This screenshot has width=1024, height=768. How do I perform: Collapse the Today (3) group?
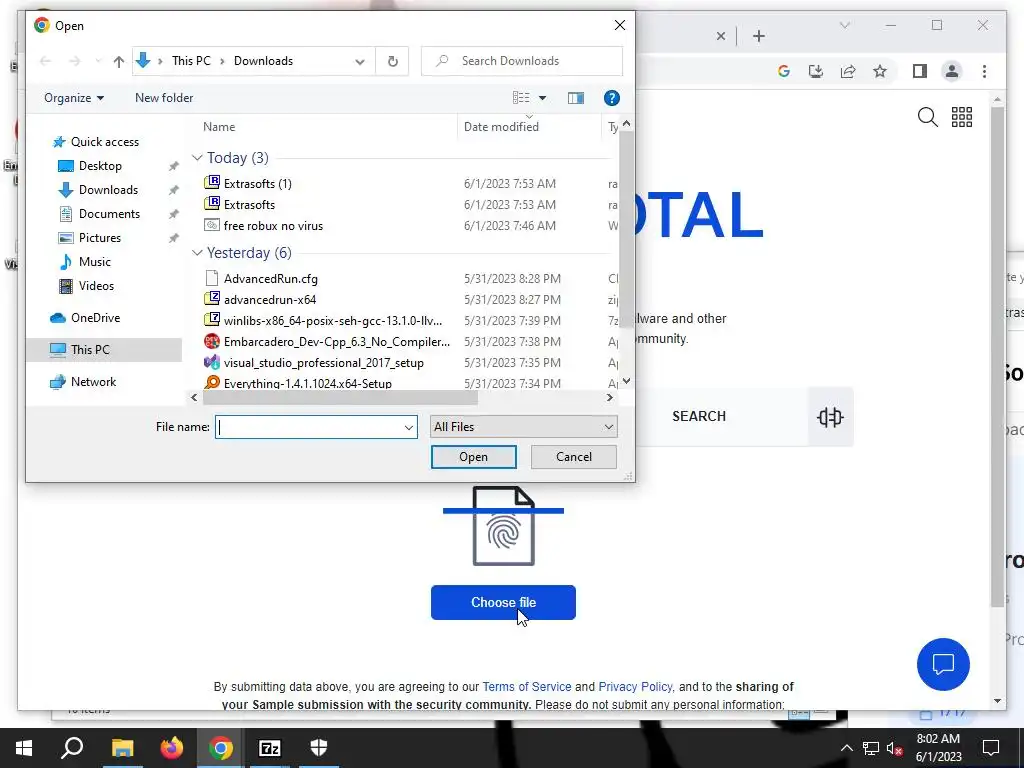(197, 158)
